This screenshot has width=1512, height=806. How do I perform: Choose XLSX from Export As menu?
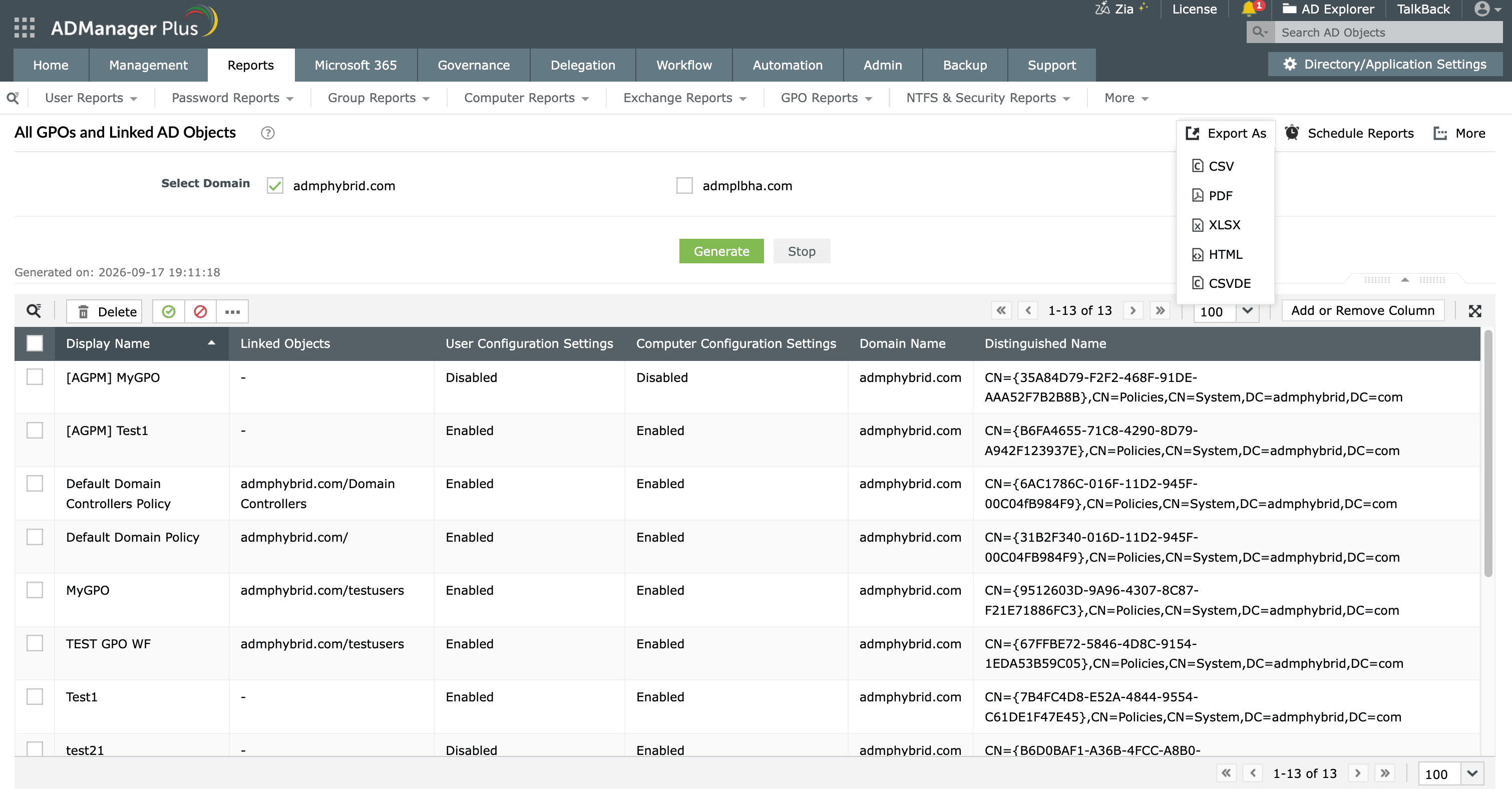click(1216, 225)
